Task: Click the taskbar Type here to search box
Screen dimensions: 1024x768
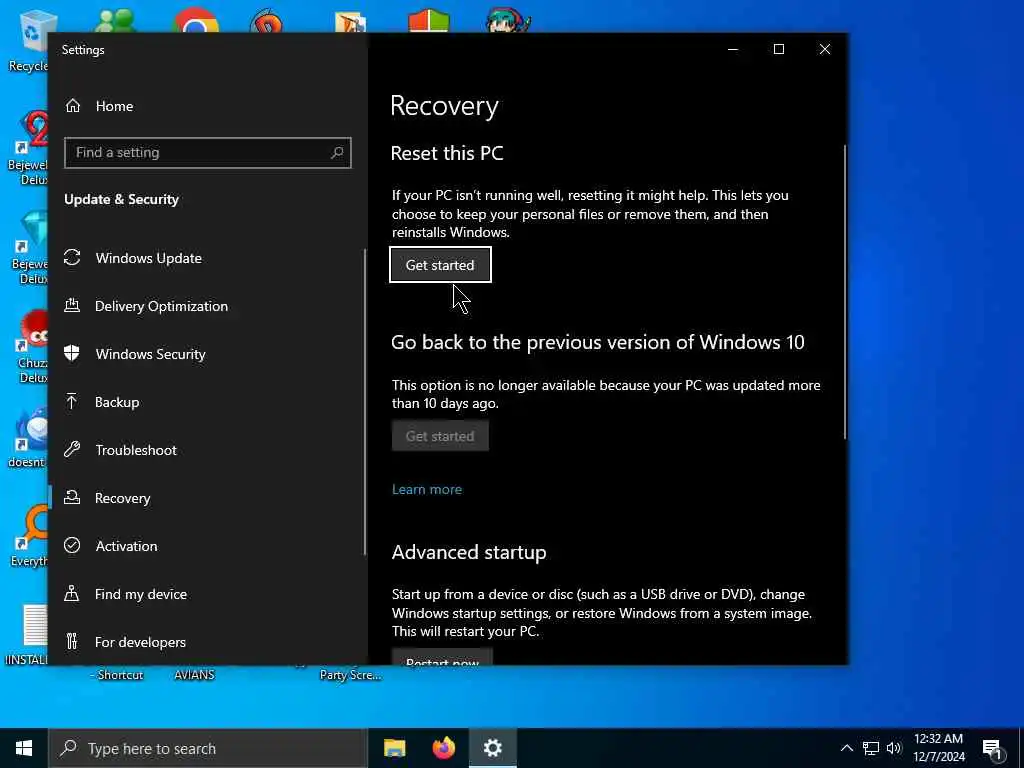Action: (x=208, y=748)
